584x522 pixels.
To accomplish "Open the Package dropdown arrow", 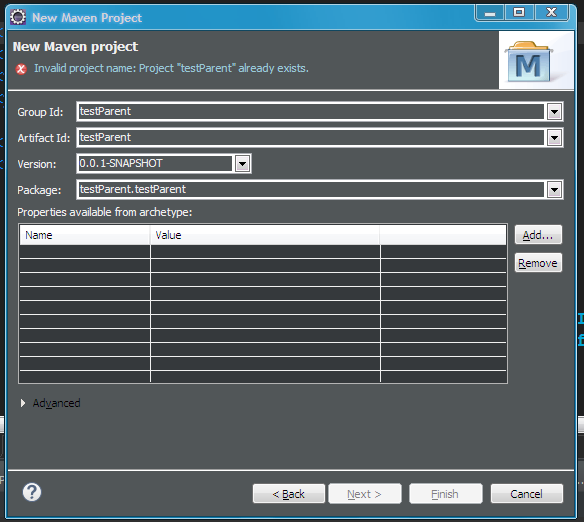I will (x=554, y=190).
